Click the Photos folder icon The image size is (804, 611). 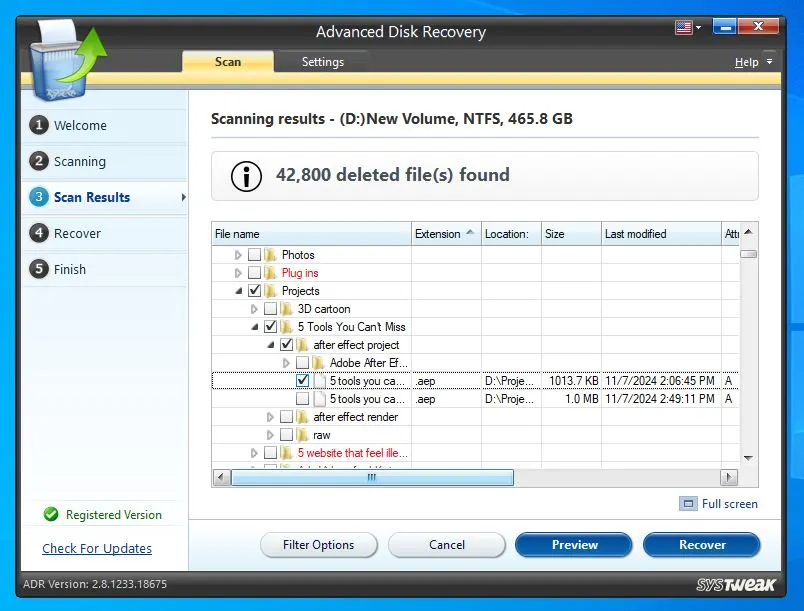tap(270, 255)
